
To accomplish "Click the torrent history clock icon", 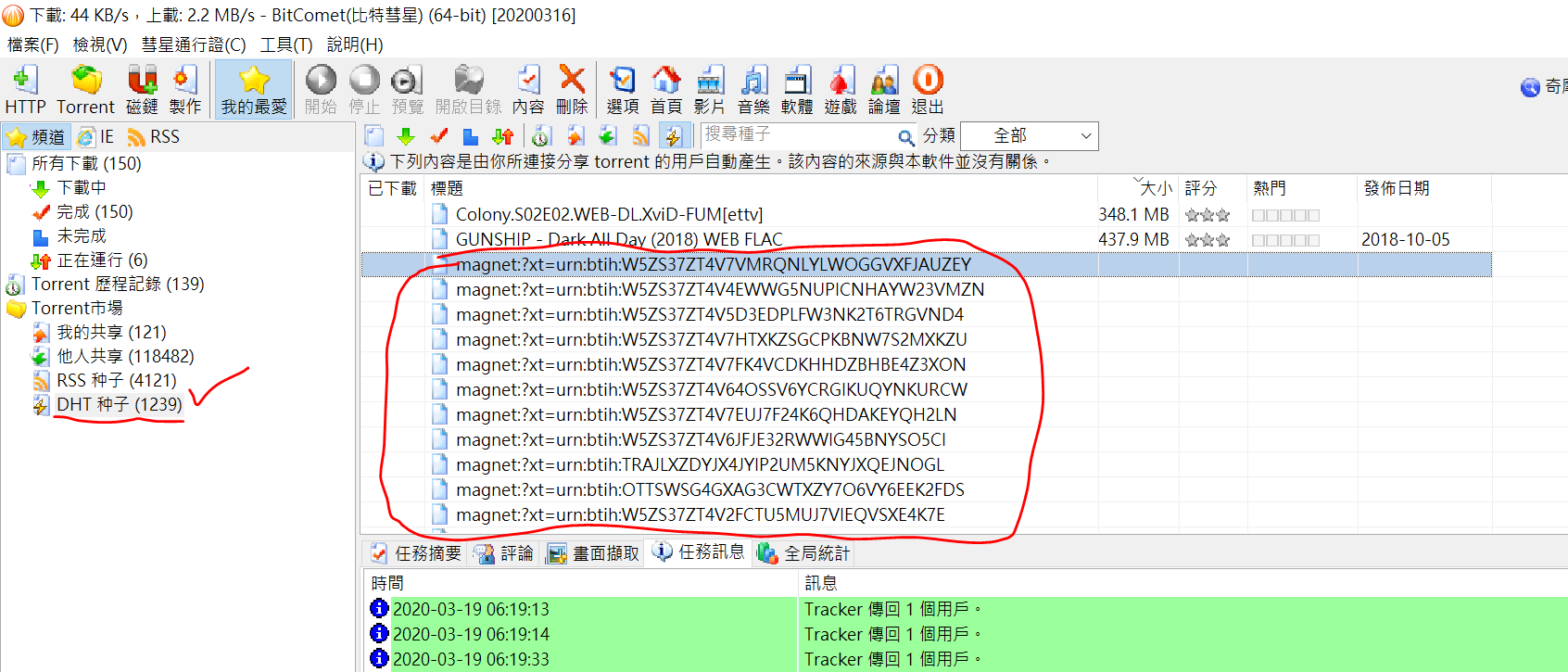I will coord(541,136).
